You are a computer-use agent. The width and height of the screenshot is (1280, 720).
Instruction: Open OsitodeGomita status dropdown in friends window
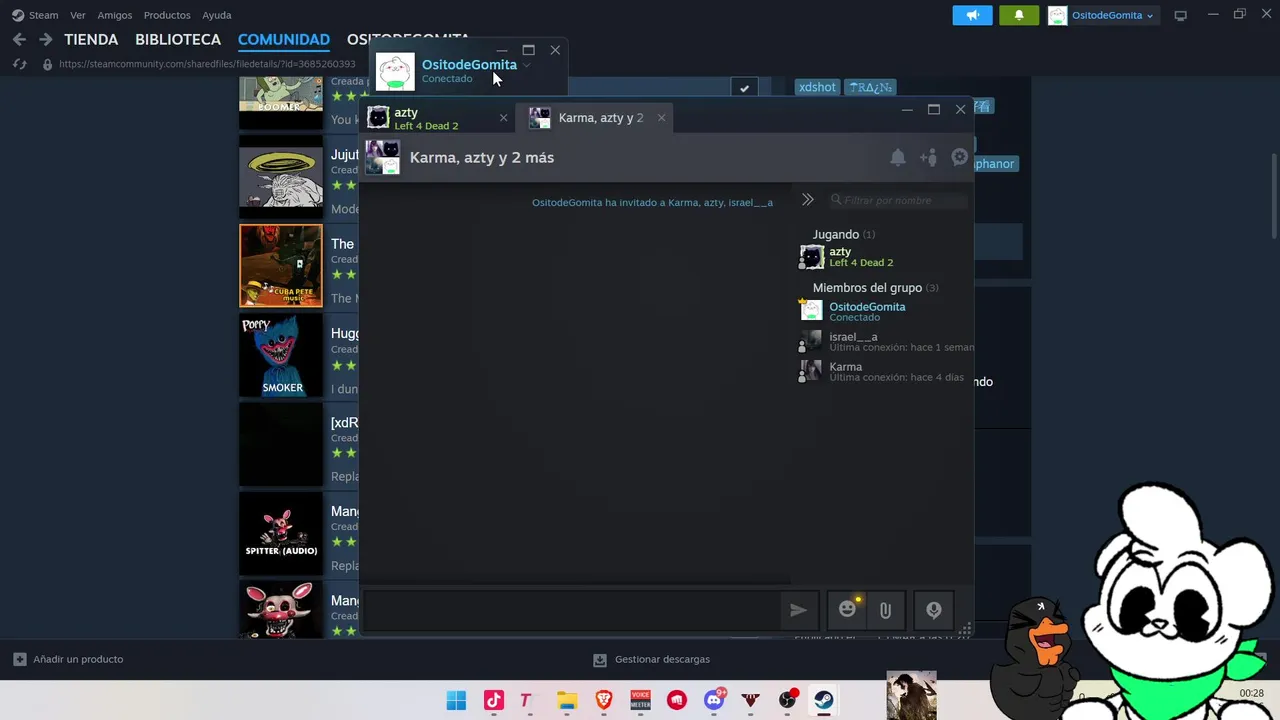point(527,65)
